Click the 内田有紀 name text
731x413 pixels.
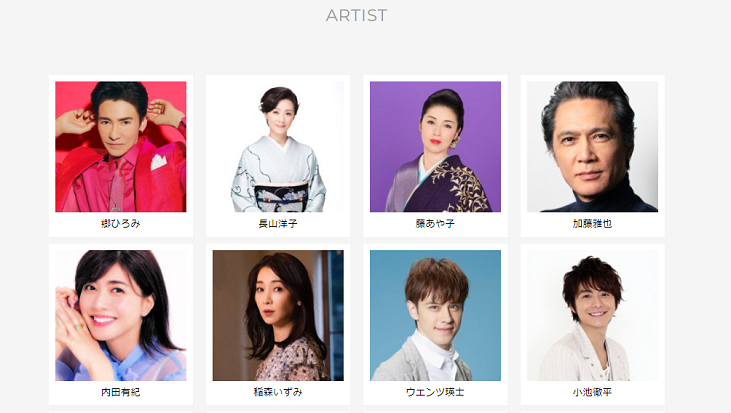(121, 392)
